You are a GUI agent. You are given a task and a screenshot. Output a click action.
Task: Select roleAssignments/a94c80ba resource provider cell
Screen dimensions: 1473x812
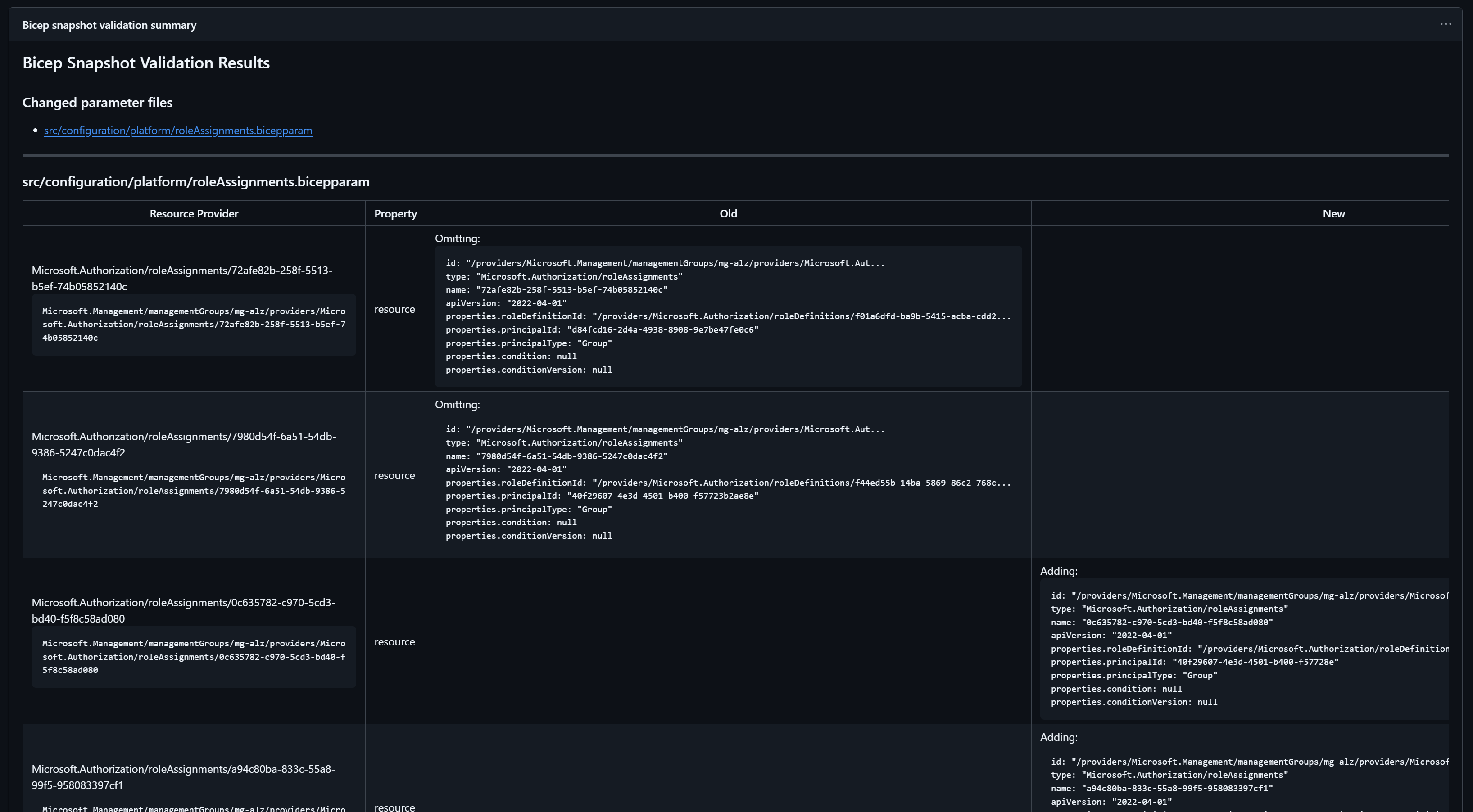pyautogui.click(x=183, y=777)
